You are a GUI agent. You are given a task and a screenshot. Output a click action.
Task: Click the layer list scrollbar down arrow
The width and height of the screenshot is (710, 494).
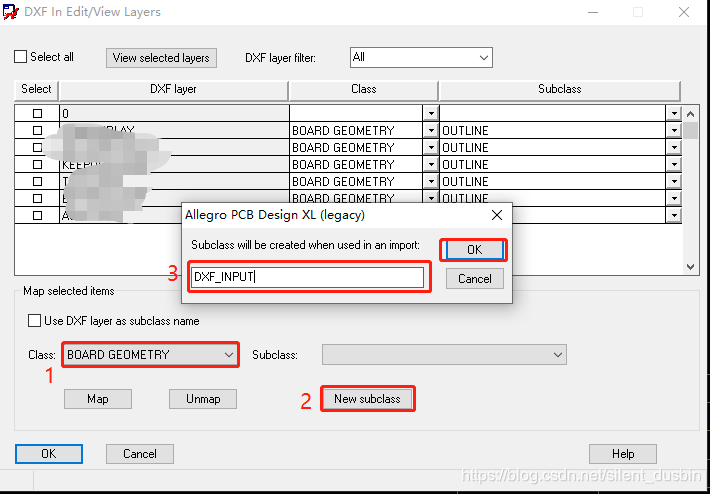(691, 267)
